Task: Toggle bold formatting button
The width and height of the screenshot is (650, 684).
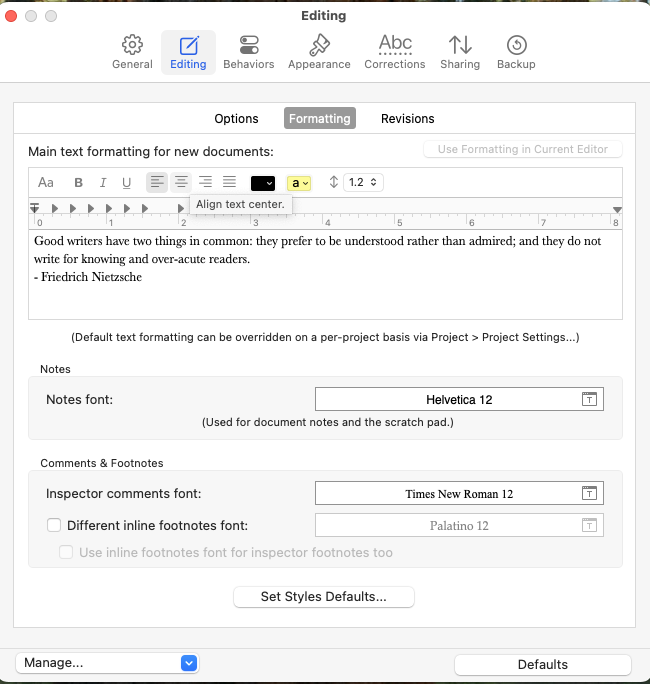Action: click(x=79, y=182)
